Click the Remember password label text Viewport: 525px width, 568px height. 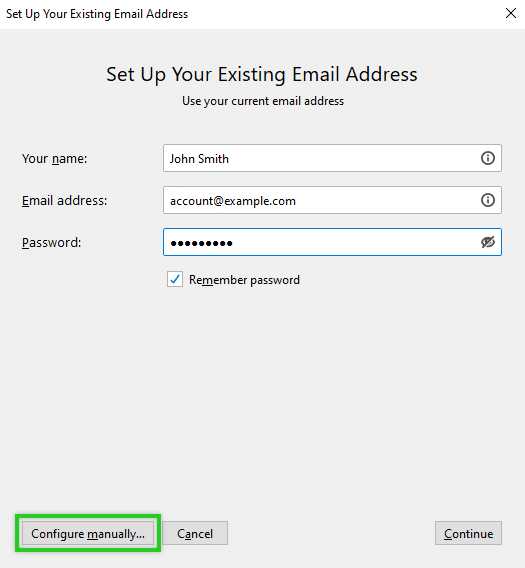(244, 280)
